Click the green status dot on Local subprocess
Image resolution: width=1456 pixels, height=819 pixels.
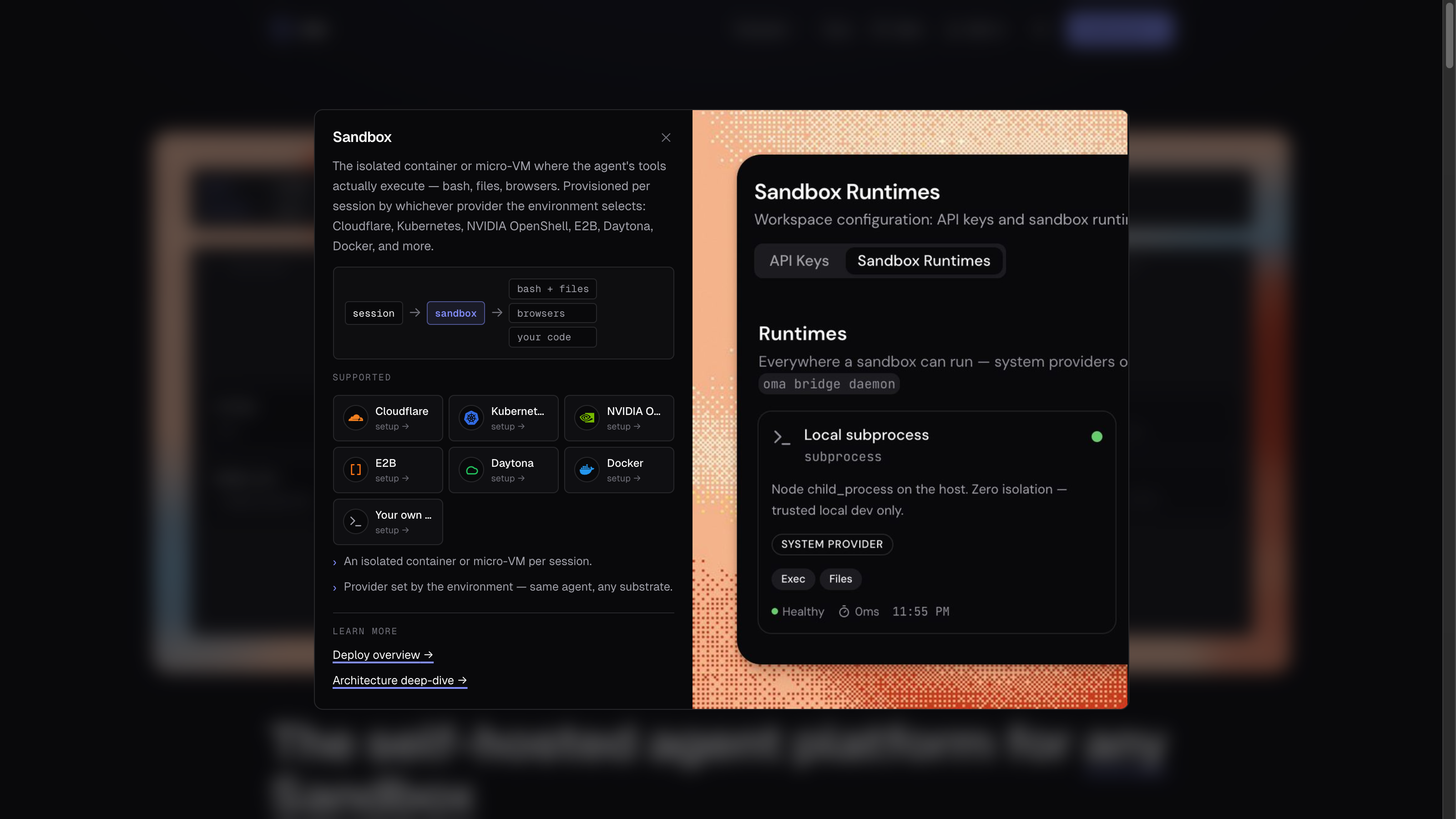click(x=1097, y=436)
